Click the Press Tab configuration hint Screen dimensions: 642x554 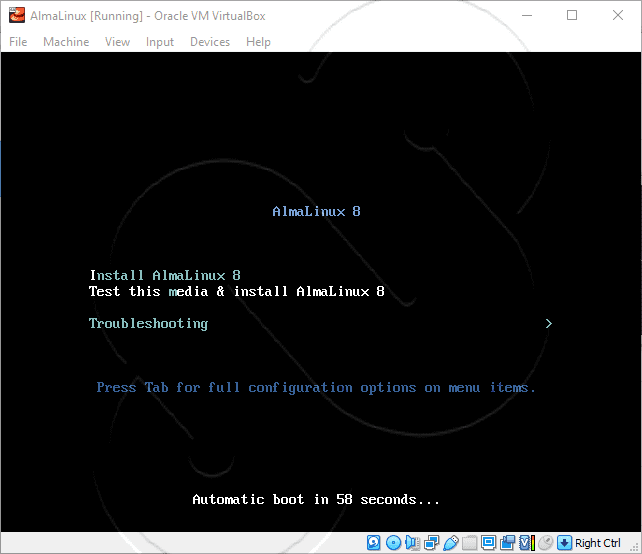tap(316, 387)
